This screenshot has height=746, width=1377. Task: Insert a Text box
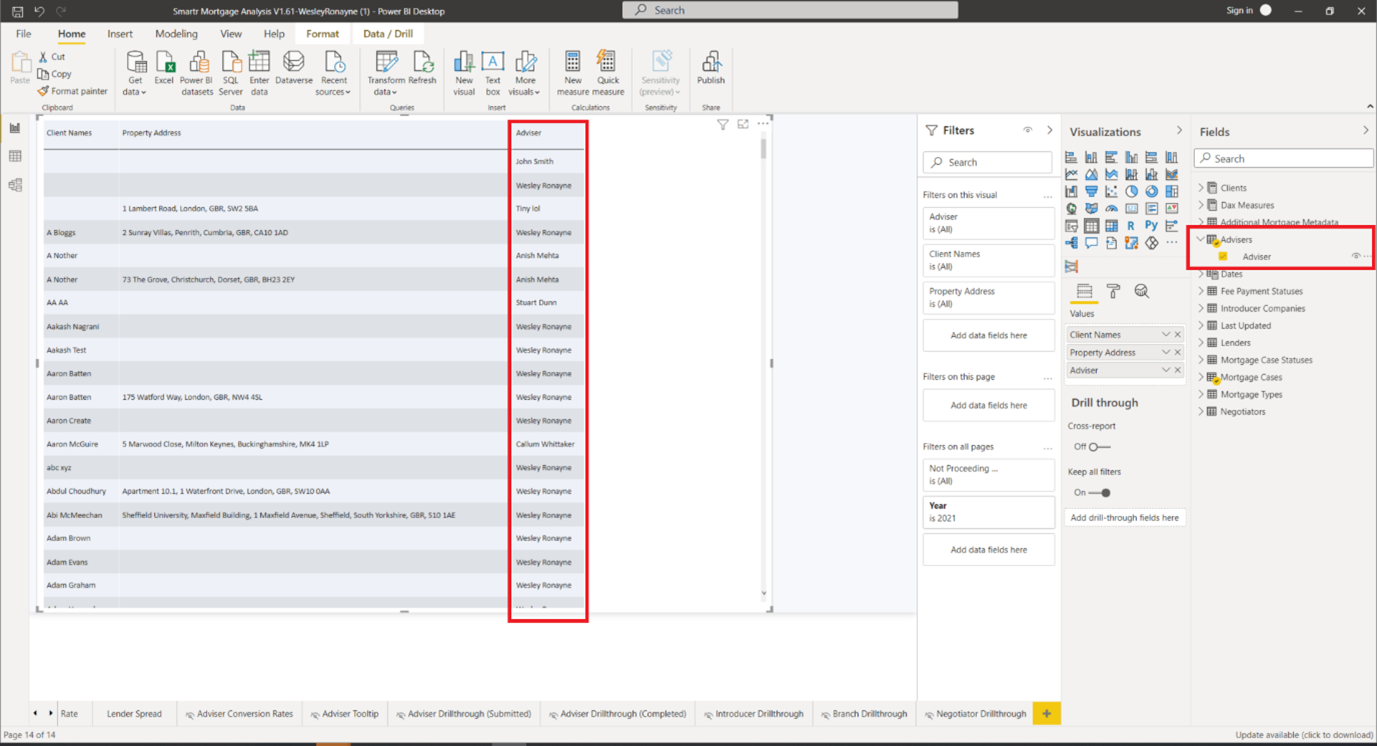coord(492,73)
